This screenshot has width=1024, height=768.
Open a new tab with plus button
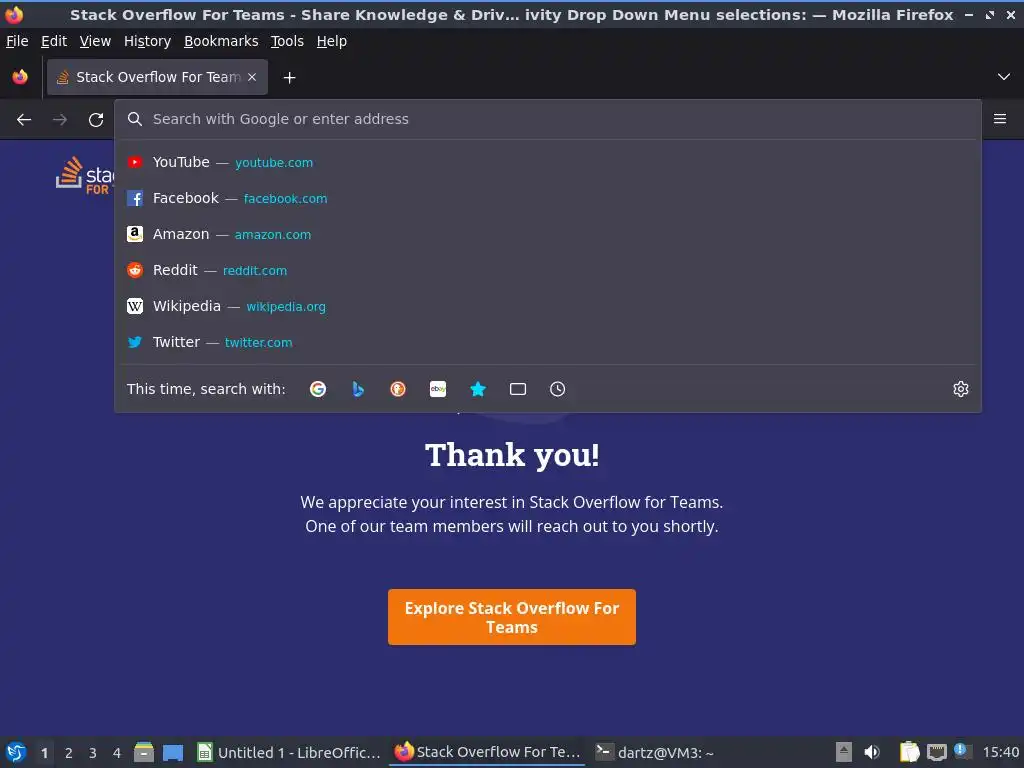pyautogui.click(x=289, y=78)
